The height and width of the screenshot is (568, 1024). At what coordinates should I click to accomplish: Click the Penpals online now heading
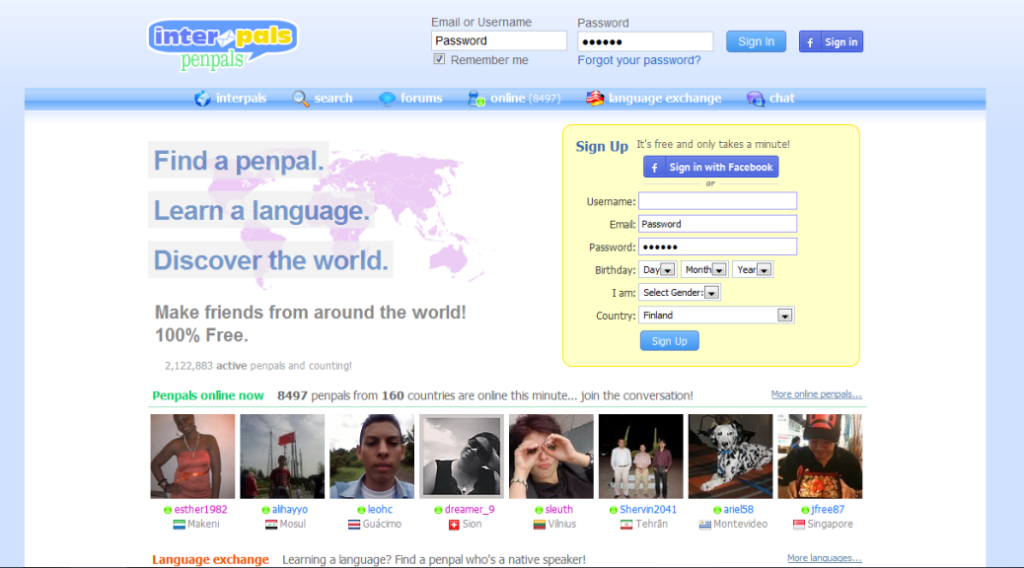pyautogui.click(x=208, y=396)
